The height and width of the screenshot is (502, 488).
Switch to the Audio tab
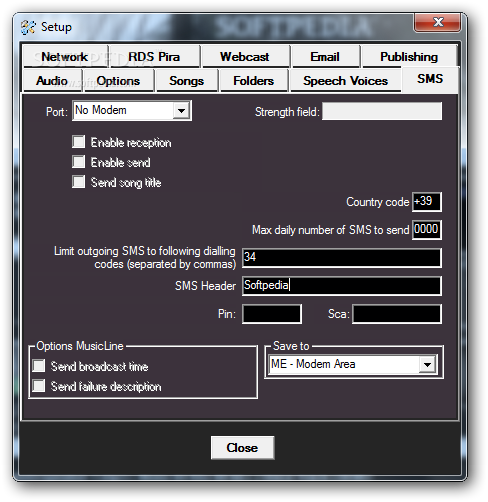coord(52,81)
